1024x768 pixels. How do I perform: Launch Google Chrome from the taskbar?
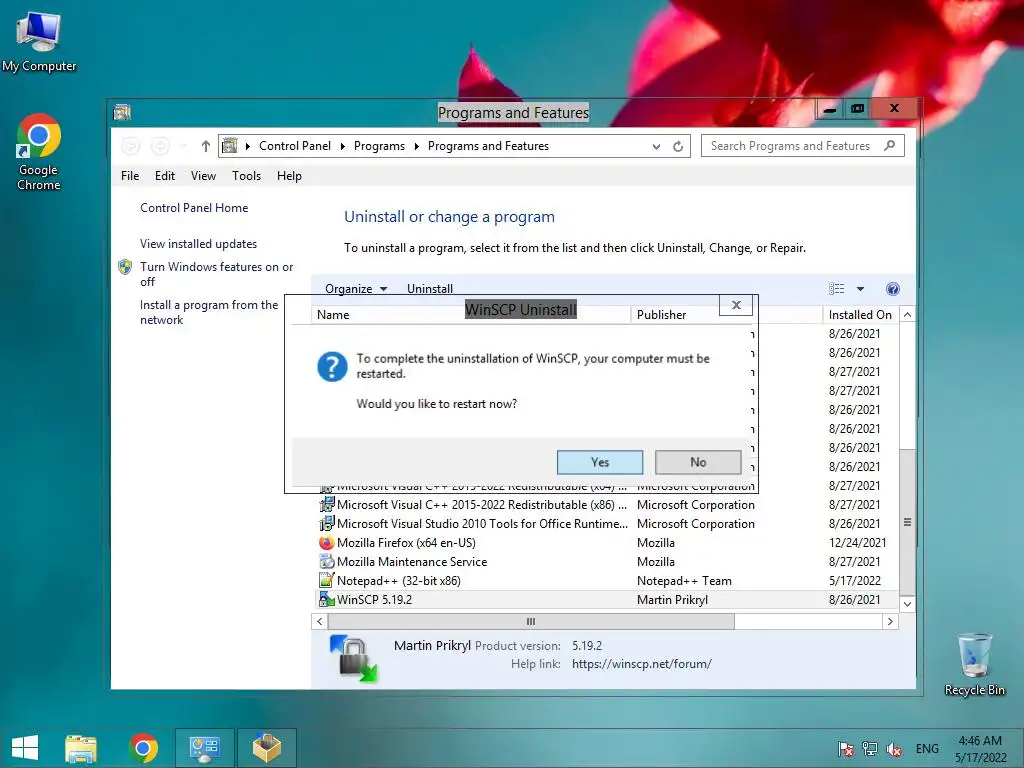tap(143, 748)
